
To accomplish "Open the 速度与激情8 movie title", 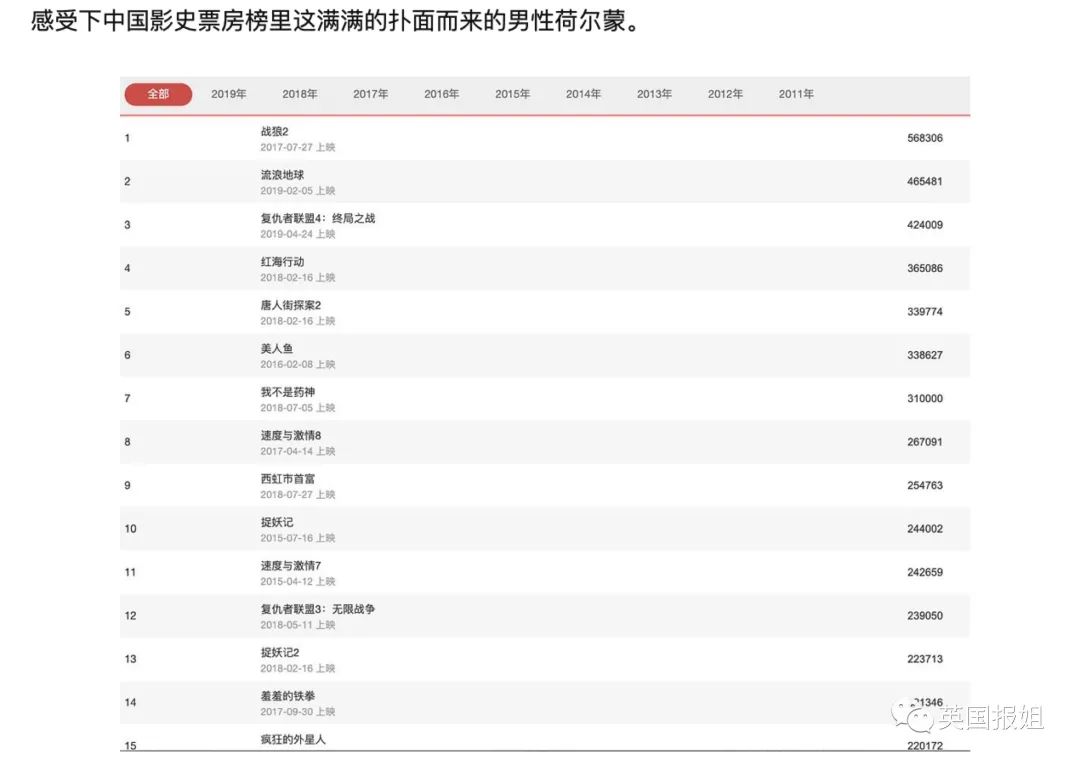I will pos(291,435).
